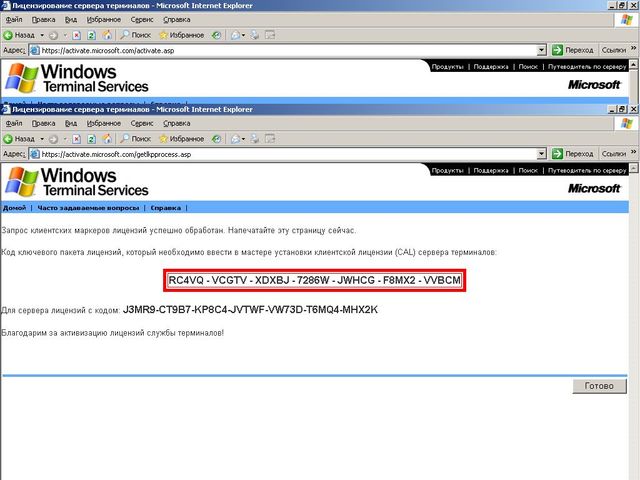Click license server code J3MR9-CT9B7 text

click(x=250, y=310)
